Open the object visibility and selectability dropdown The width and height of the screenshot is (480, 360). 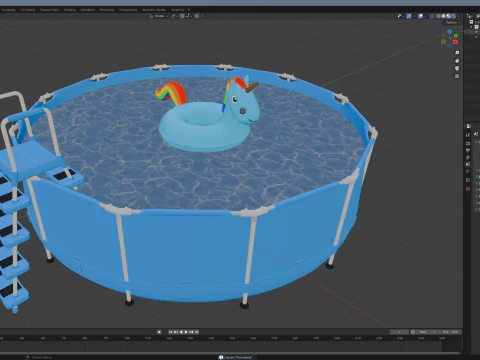pos(400,16)
